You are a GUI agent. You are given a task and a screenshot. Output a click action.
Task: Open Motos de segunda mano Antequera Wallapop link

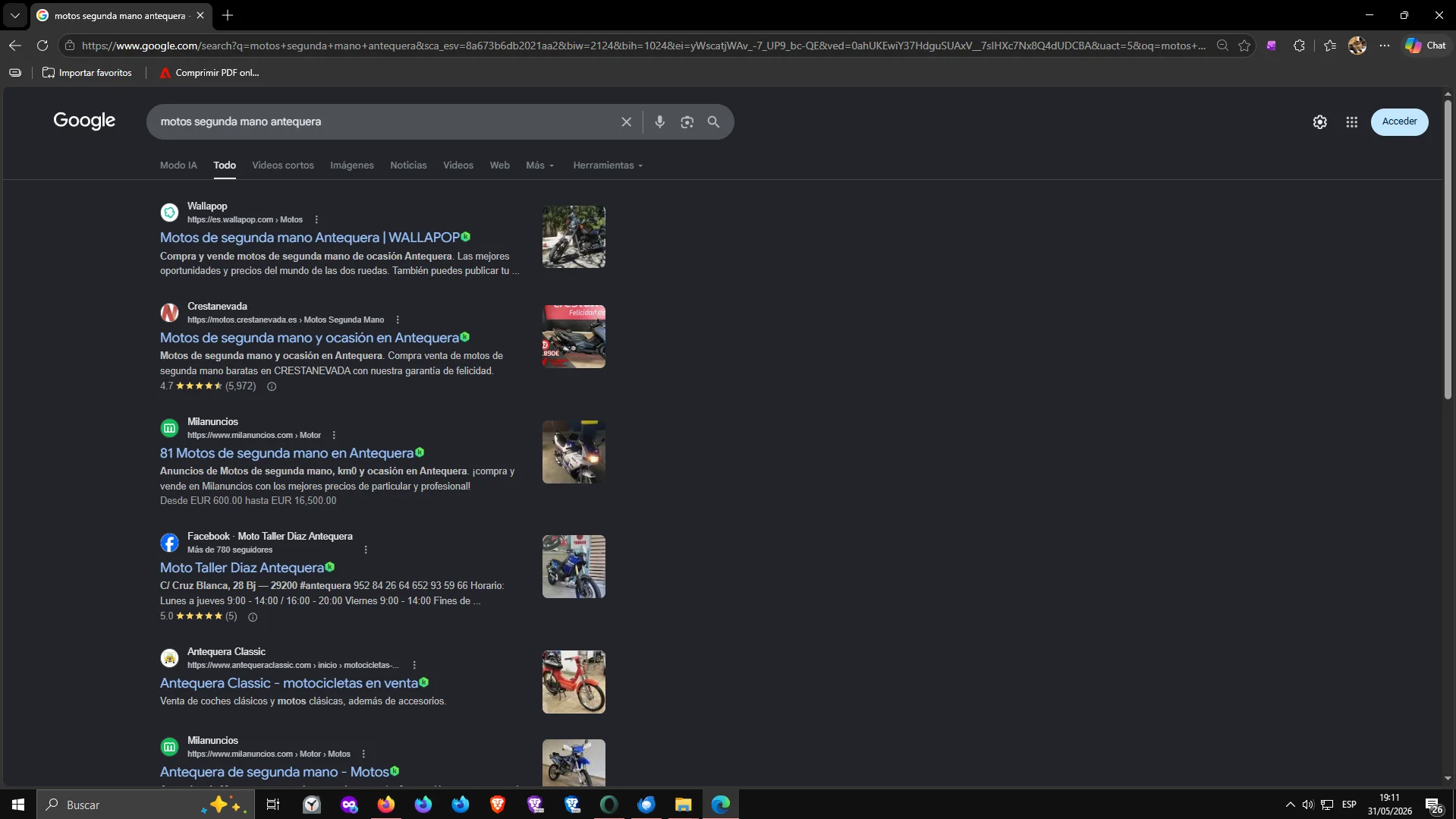(310, 238)
